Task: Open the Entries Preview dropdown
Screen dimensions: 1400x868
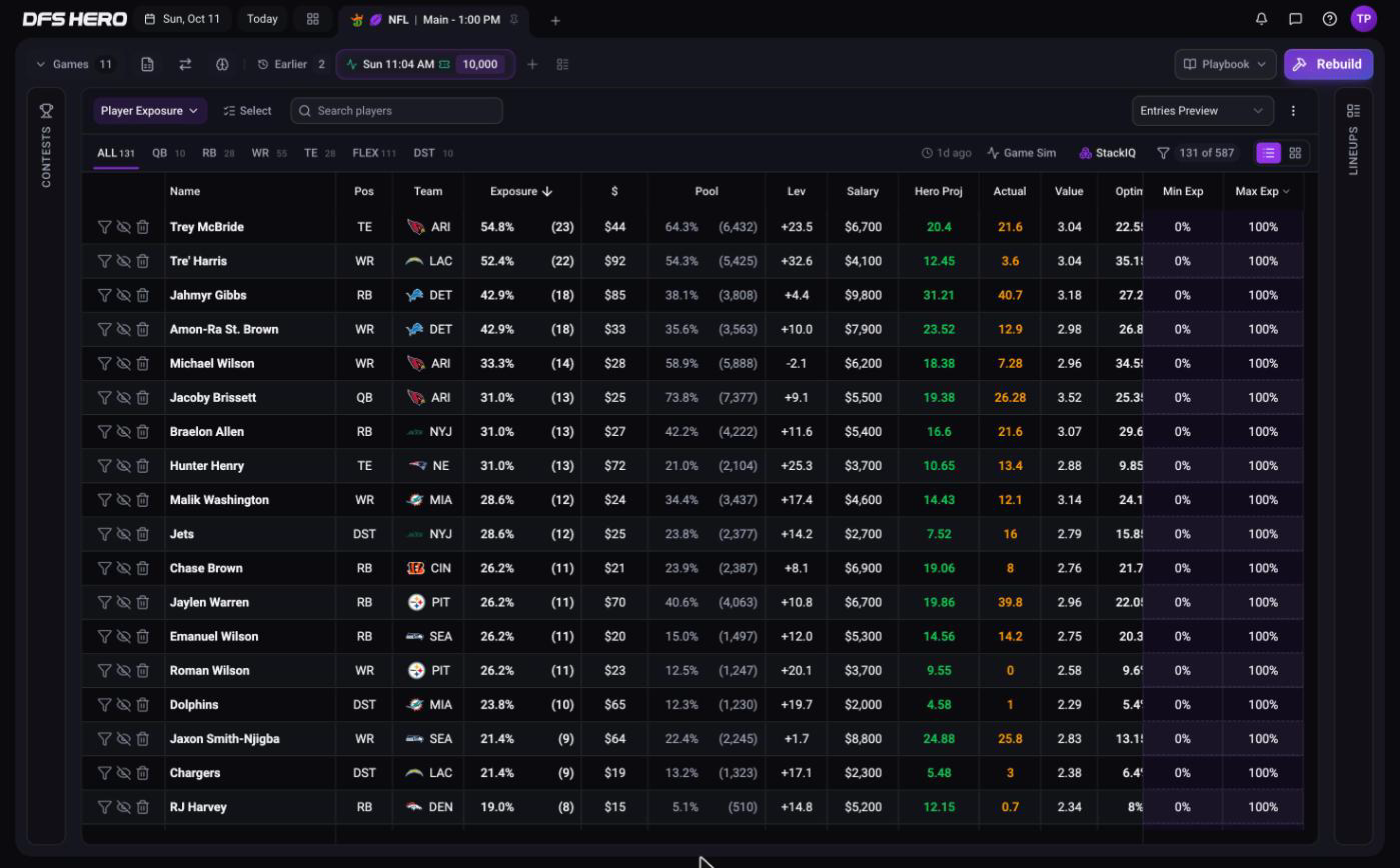Action: click(x=1203, y=111)
